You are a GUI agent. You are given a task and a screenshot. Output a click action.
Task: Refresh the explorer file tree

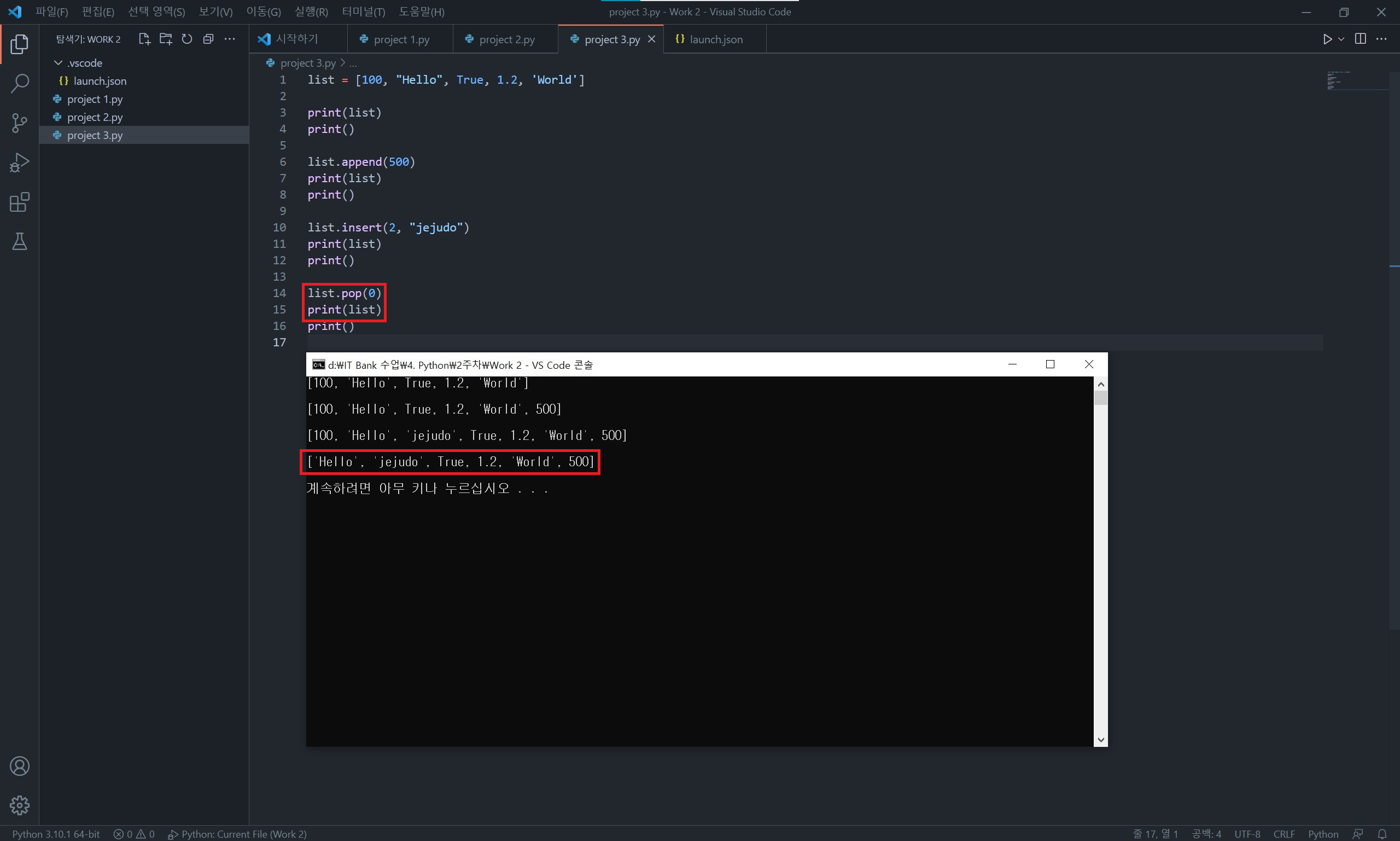click(187, 39)
